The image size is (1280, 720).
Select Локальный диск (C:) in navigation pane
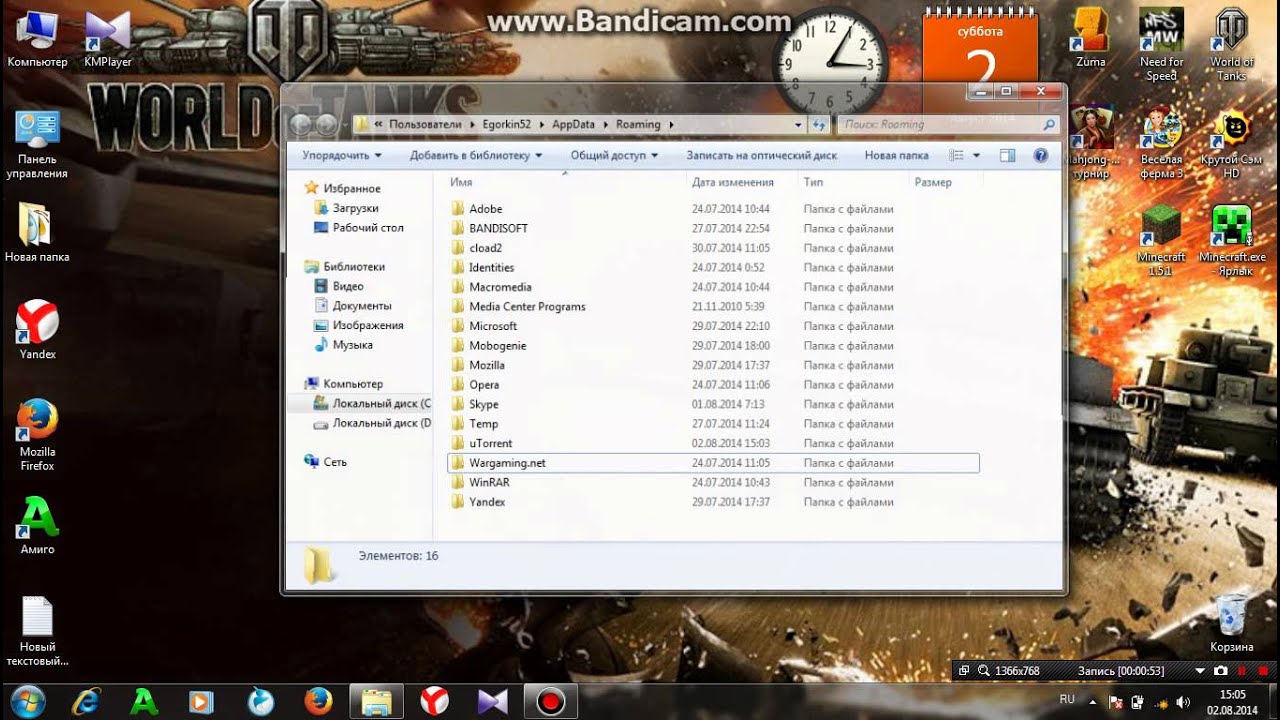click(x=371, y=403)
